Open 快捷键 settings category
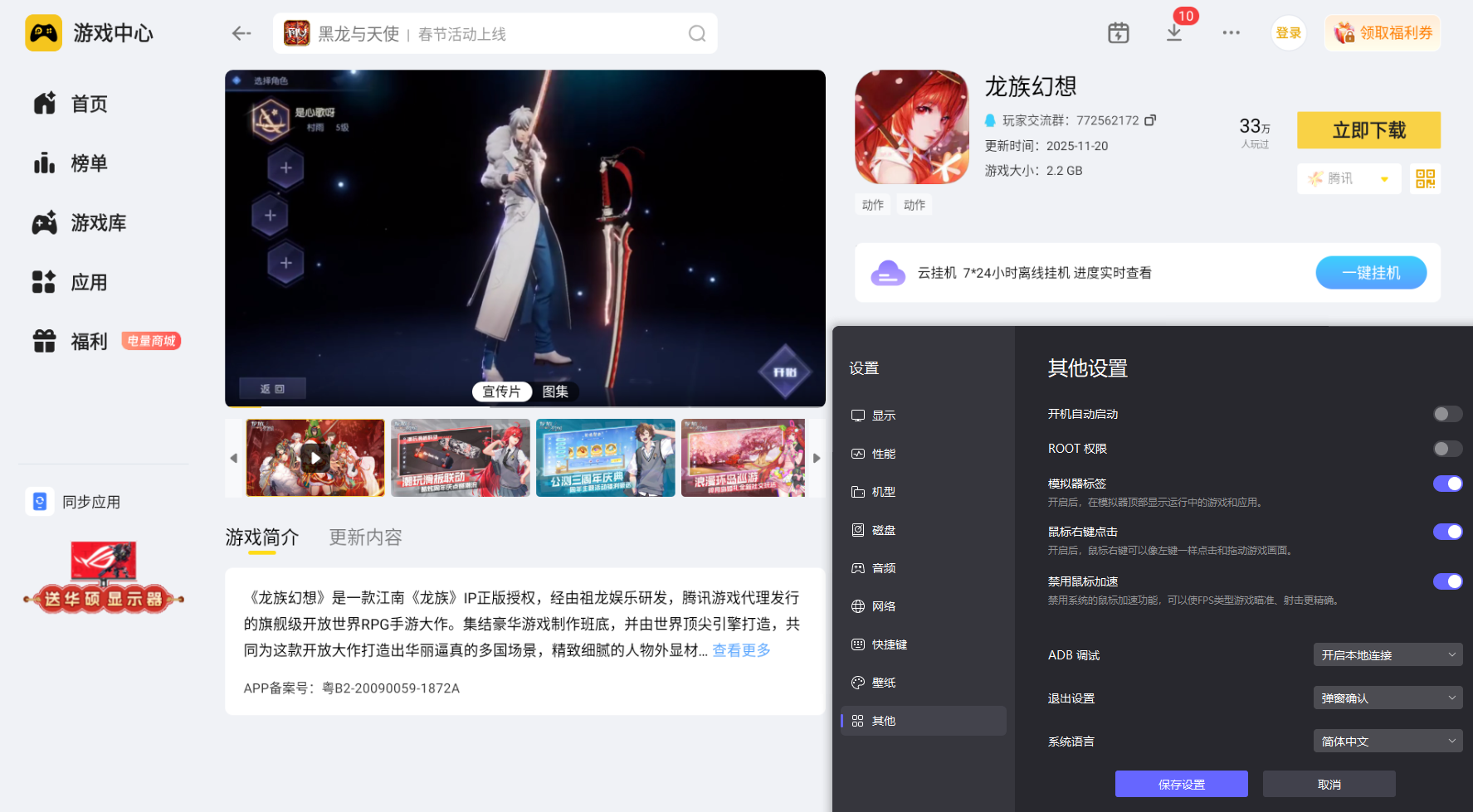The height and width of the screenshot is (812, 1473). click(x=923, y=644)
